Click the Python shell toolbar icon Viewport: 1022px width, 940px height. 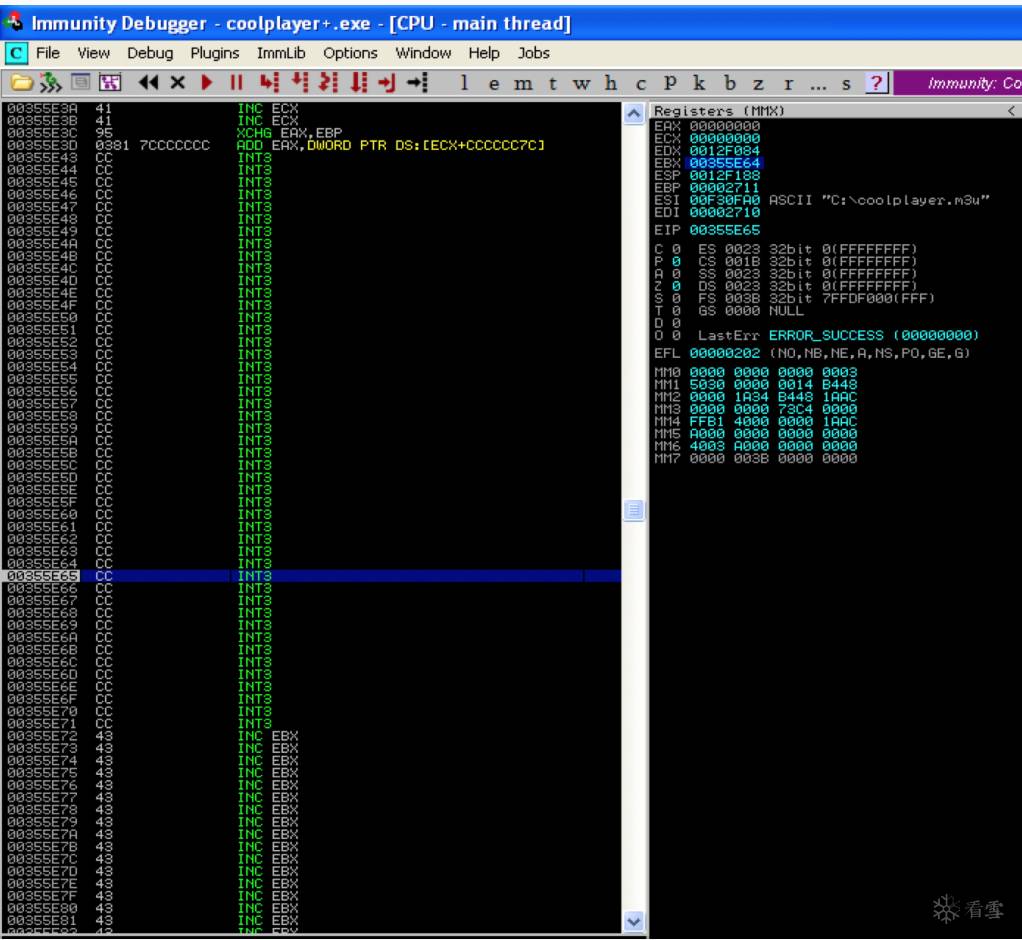(x=50, y=83)
